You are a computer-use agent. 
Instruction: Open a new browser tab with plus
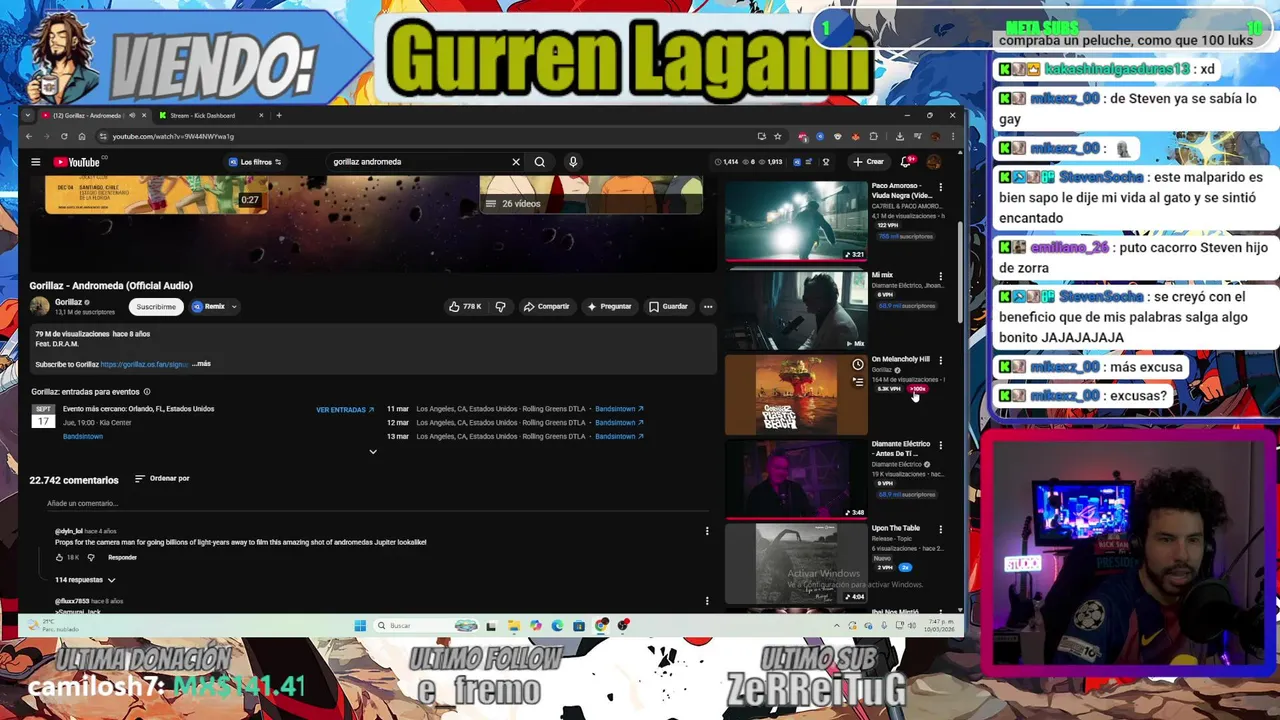tap(279, 115)
